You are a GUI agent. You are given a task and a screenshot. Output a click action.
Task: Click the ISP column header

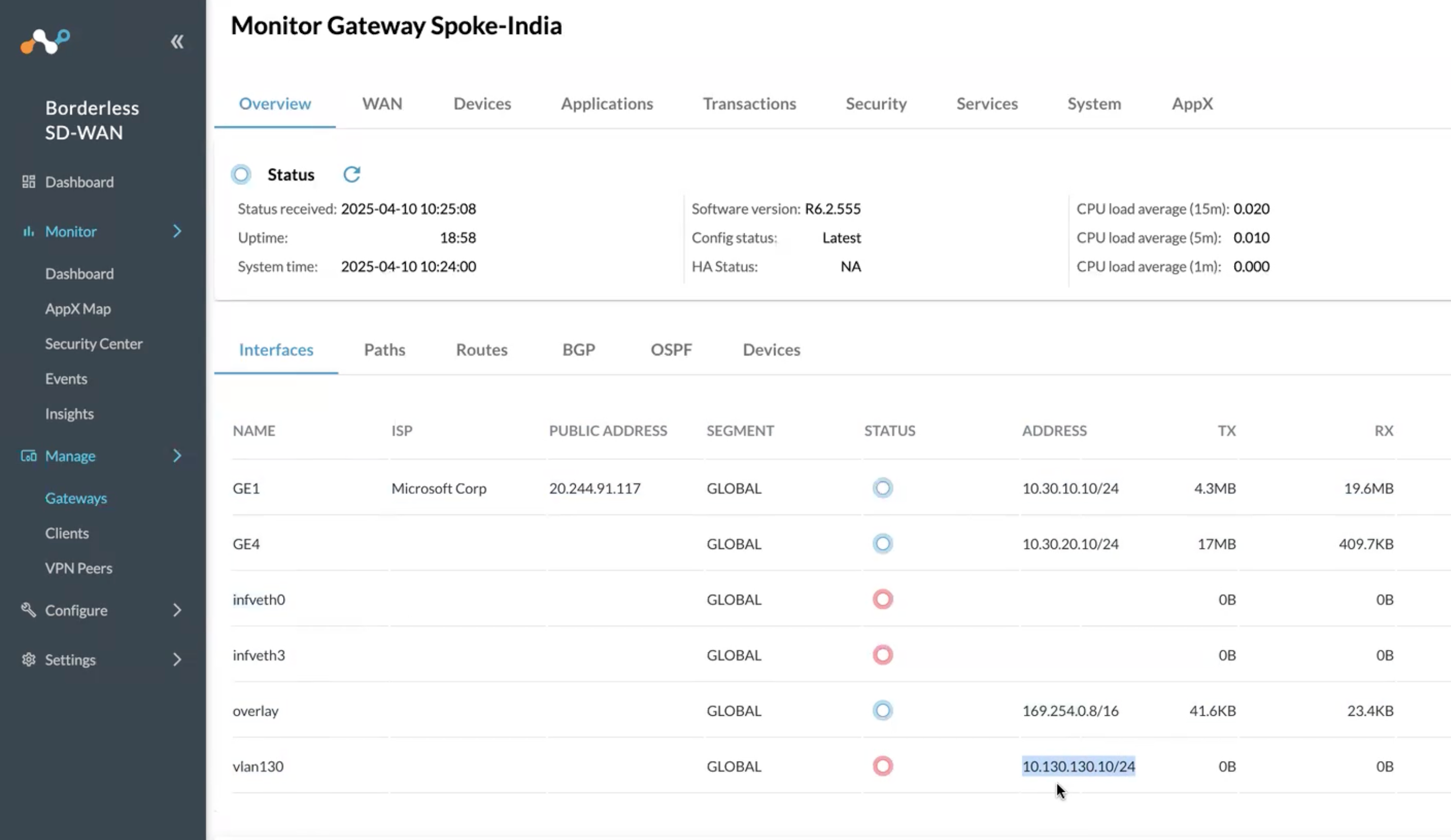point(402,431)
